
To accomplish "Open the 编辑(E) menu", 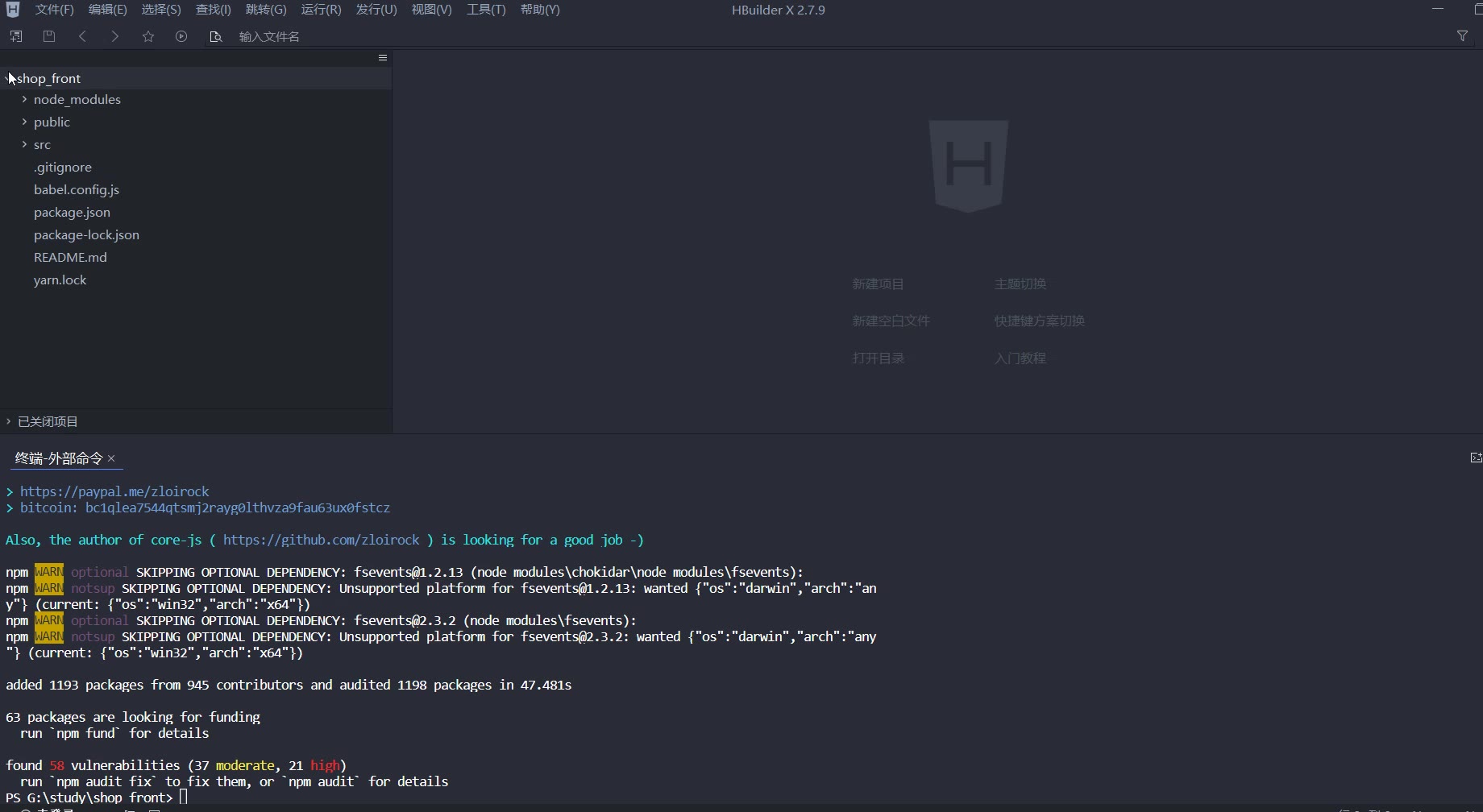I will pos(107,10).
